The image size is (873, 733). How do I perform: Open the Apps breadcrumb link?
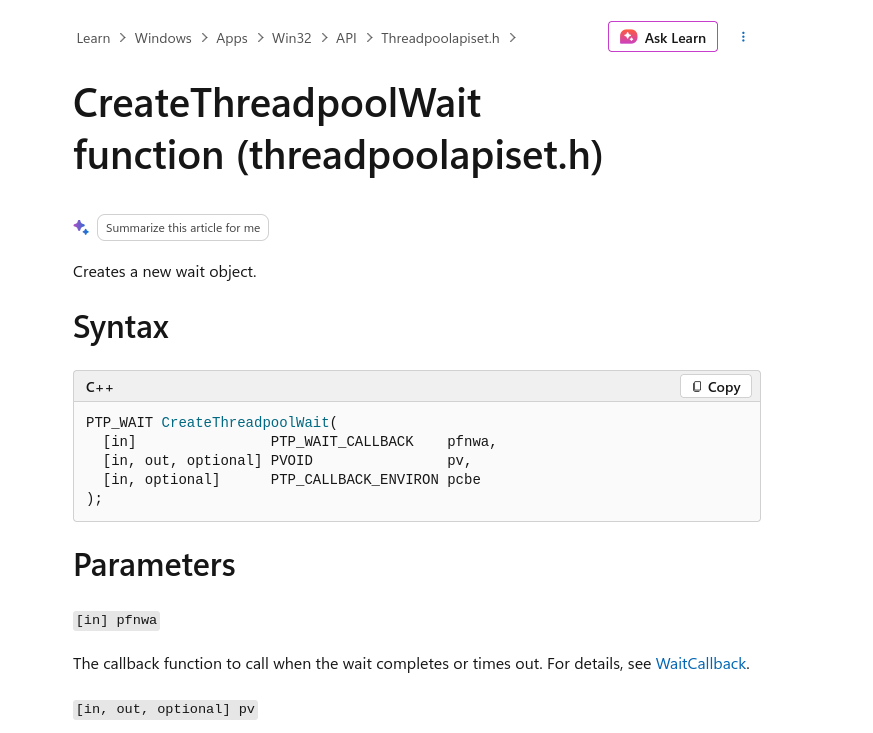(x=232, y=38)
